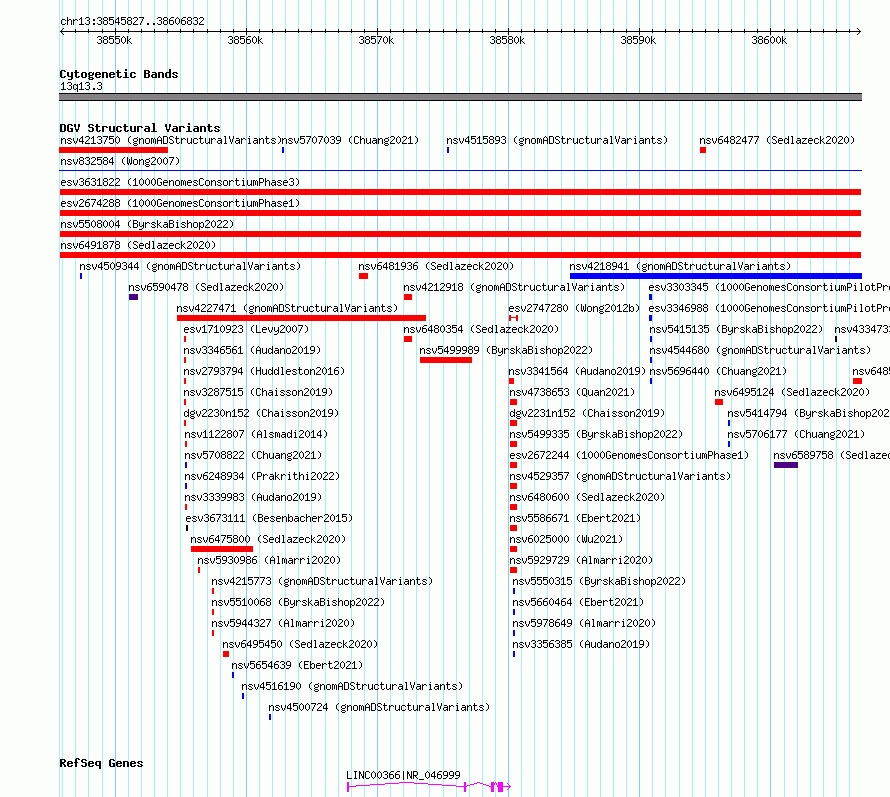
Task: Select nsv5415135 (ByrskaBishop2022) label
Action: tap(736, 329)
